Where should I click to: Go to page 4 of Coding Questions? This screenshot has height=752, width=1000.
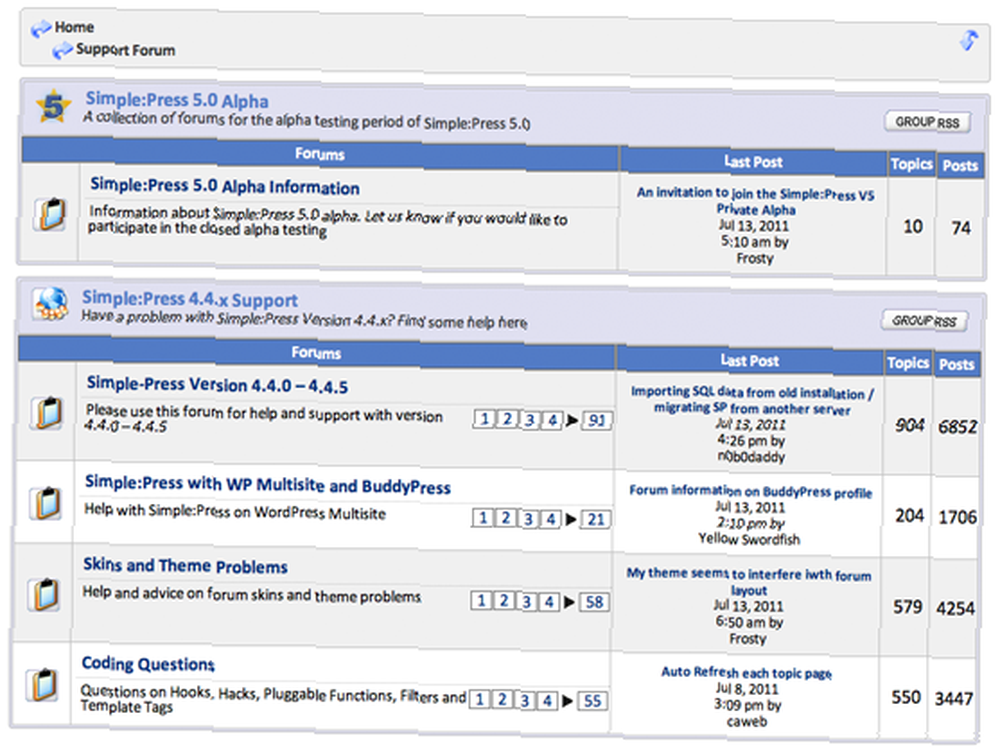(547, 701)
